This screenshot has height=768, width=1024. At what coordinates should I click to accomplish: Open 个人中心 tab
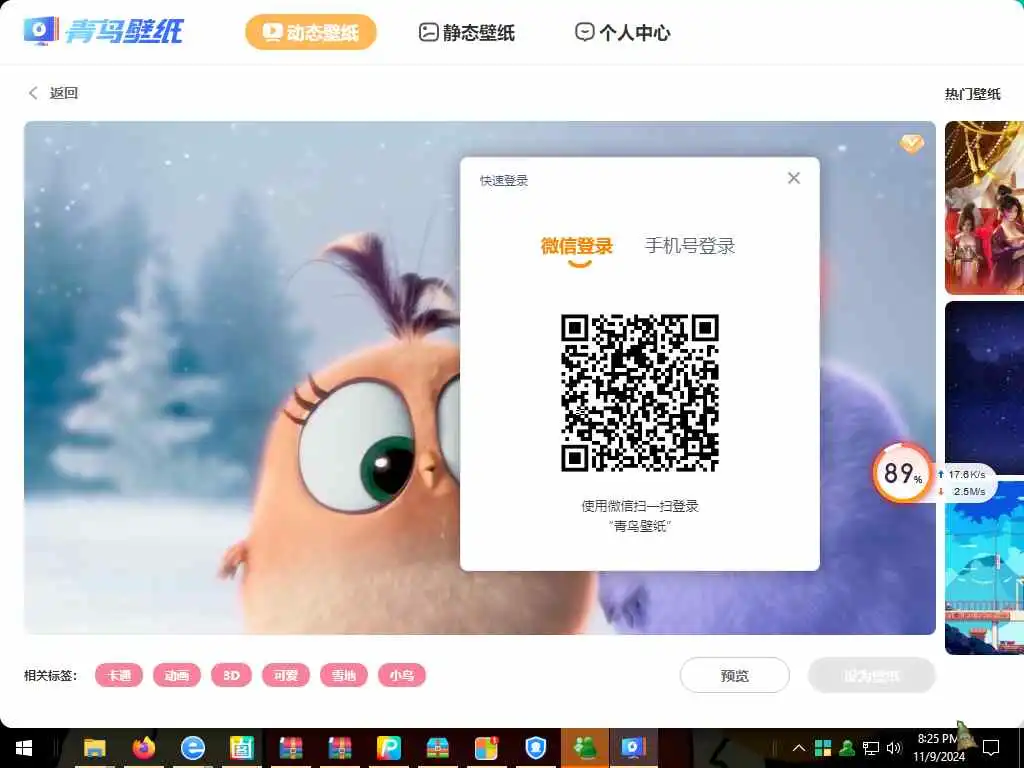pyautogui.click(x=622, y=33)
